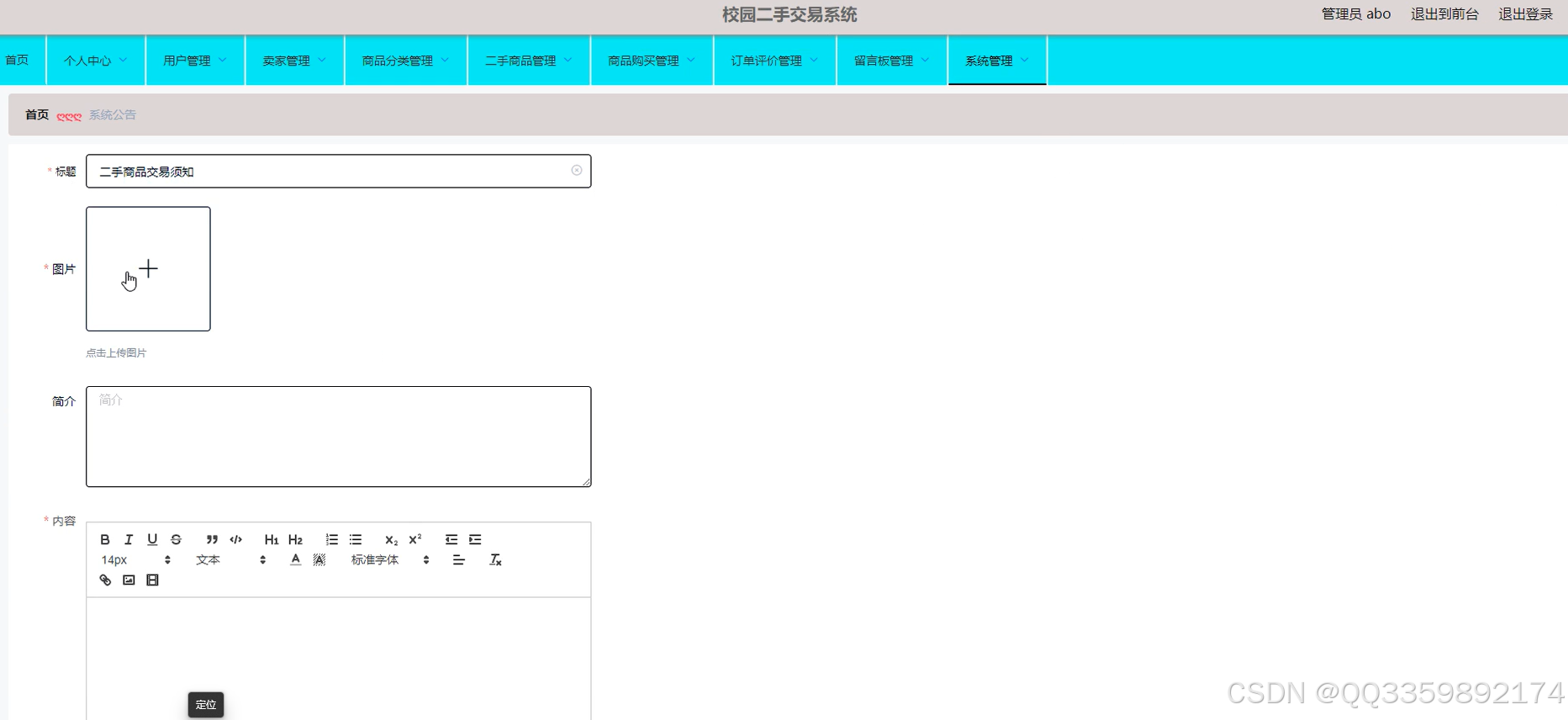Click the 标题 input field
The image size is (1568, 720).
point(339,171)
